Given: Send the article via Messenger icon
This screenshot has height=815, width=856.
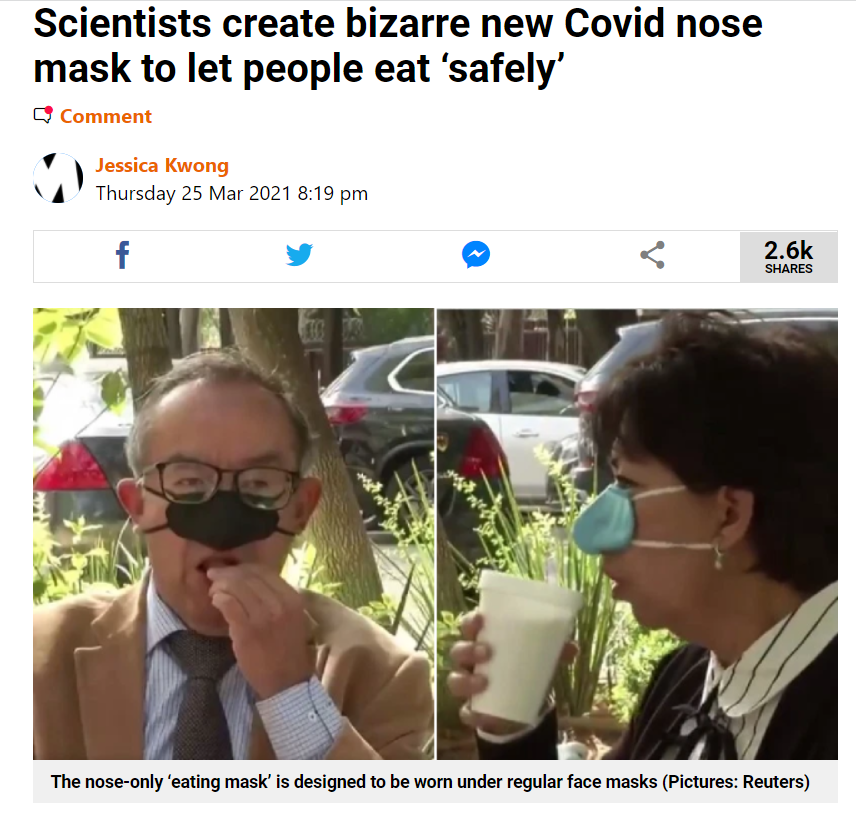Looking at the screenshot, I should pos(475,255).
